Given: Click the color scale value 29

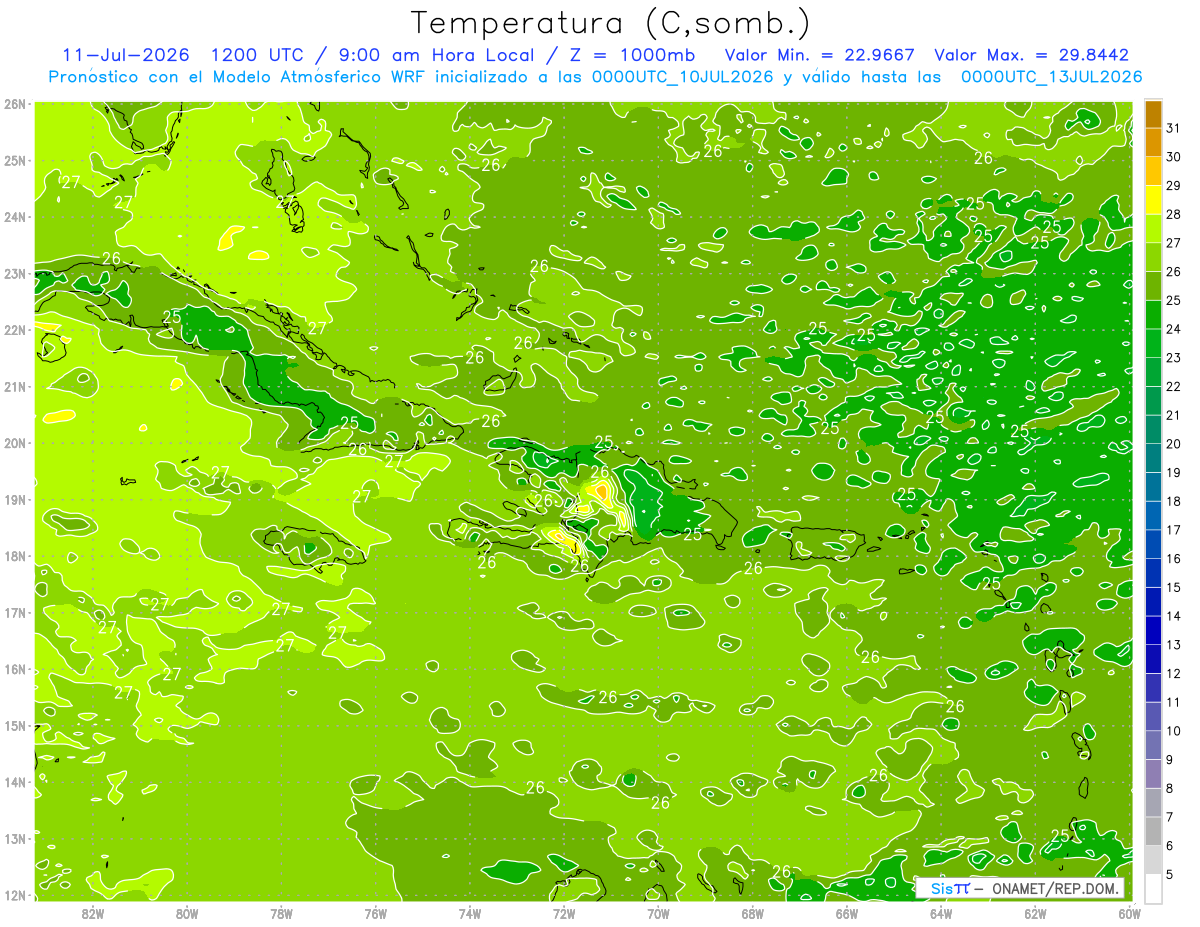Looking at the screenshot, I should (x=1174, y=186).
